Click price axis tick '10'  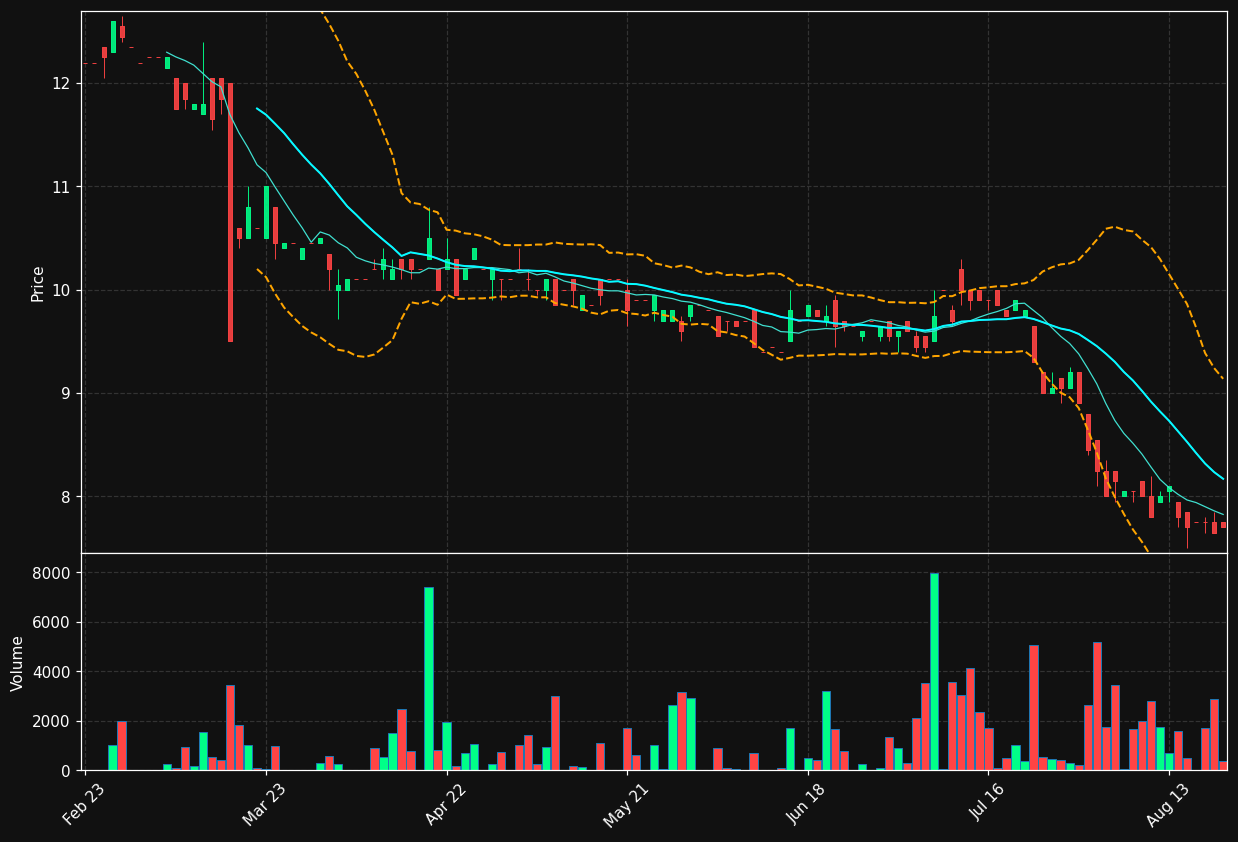[62, 290]
